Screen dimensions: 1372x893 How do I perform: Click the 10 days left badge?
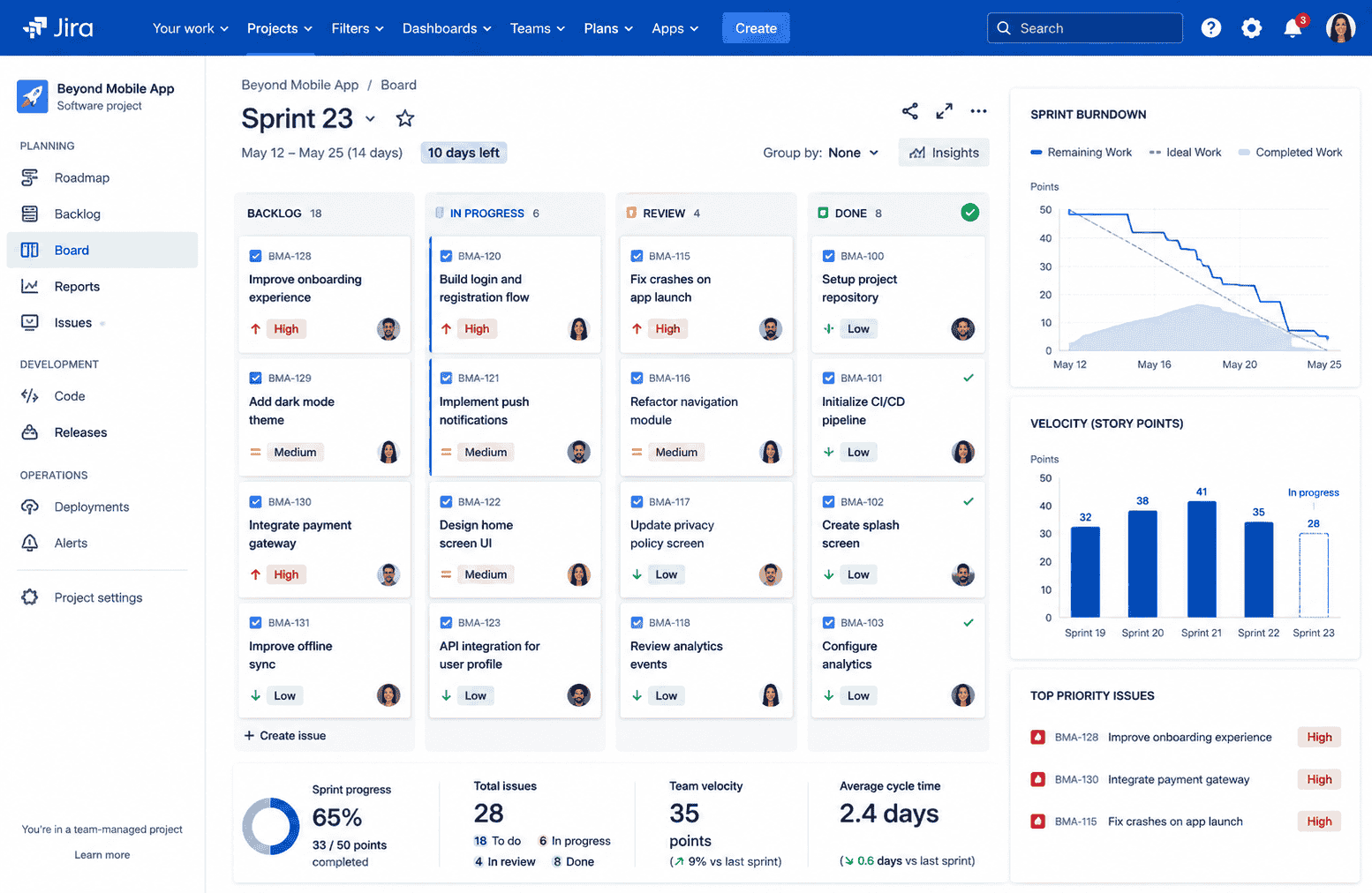coord(464,153)
